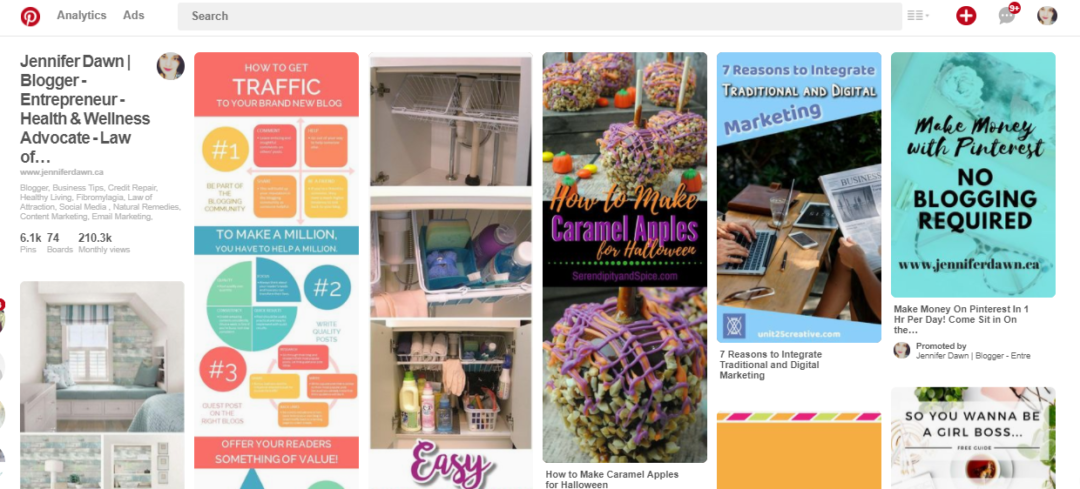The image size is (1080, 489).
Task: Click Promoted by Jennifer Dawn link
Action: [x=973, y=351]
